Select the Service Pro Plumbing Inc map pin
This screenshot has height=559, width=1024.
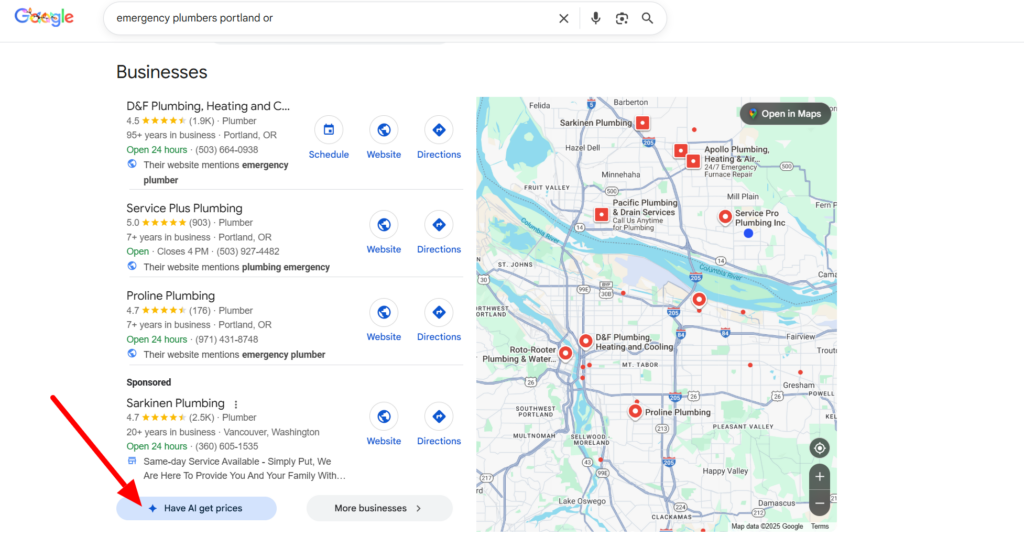coord(725,217)
